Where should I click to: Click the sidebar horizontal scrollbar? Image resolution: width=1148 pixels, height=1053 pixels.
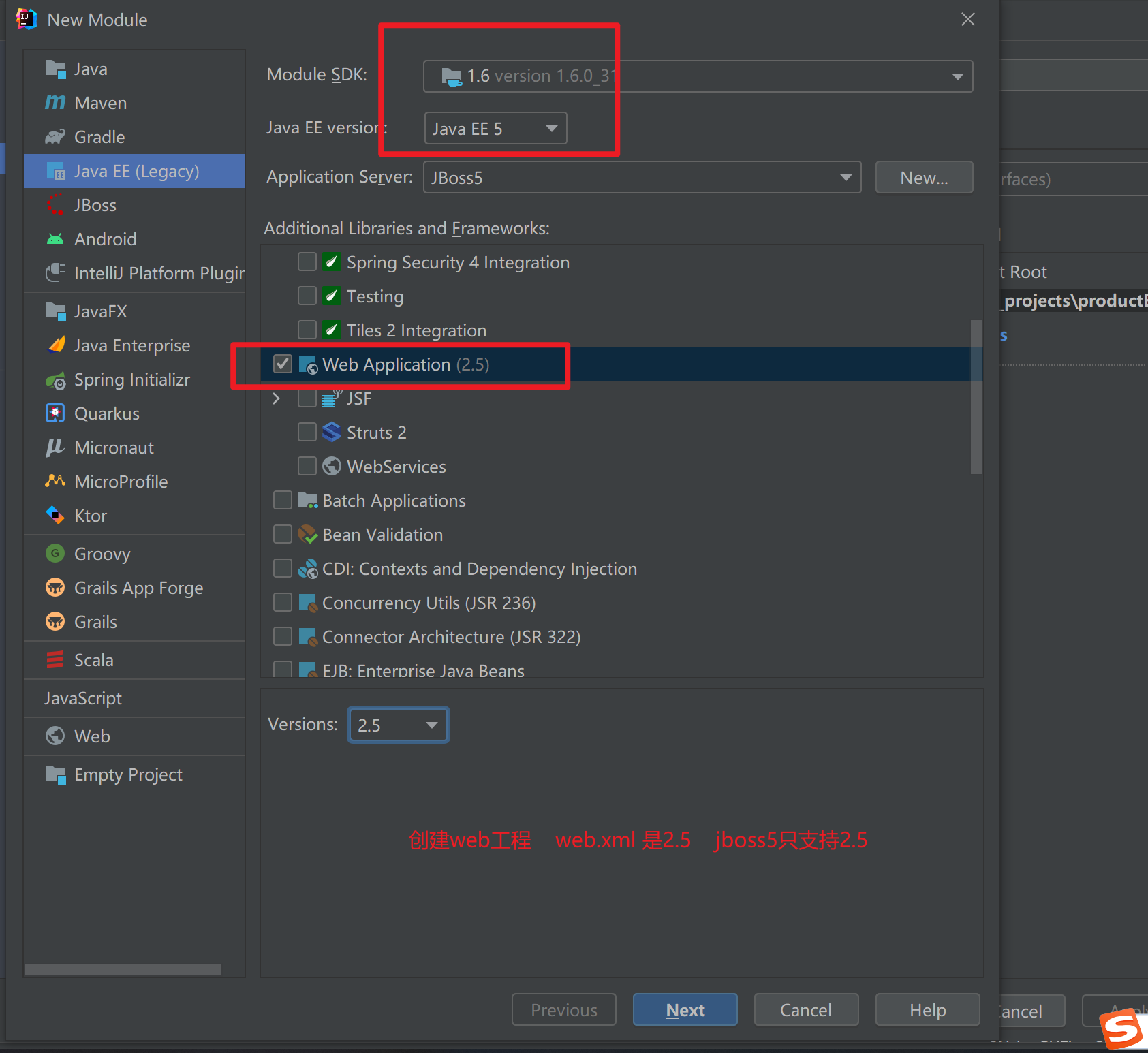tap(123, 970)
